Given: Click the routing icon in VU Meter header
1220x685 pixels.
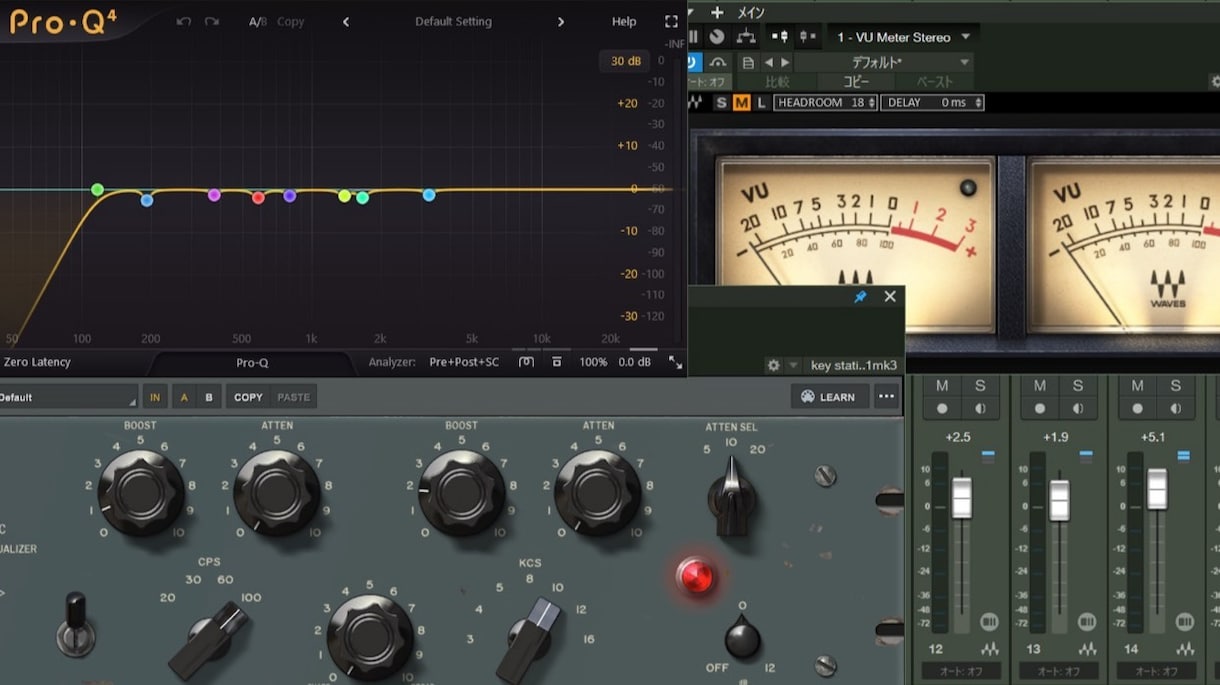Looking at the screenshot, I should coord(746,37).
